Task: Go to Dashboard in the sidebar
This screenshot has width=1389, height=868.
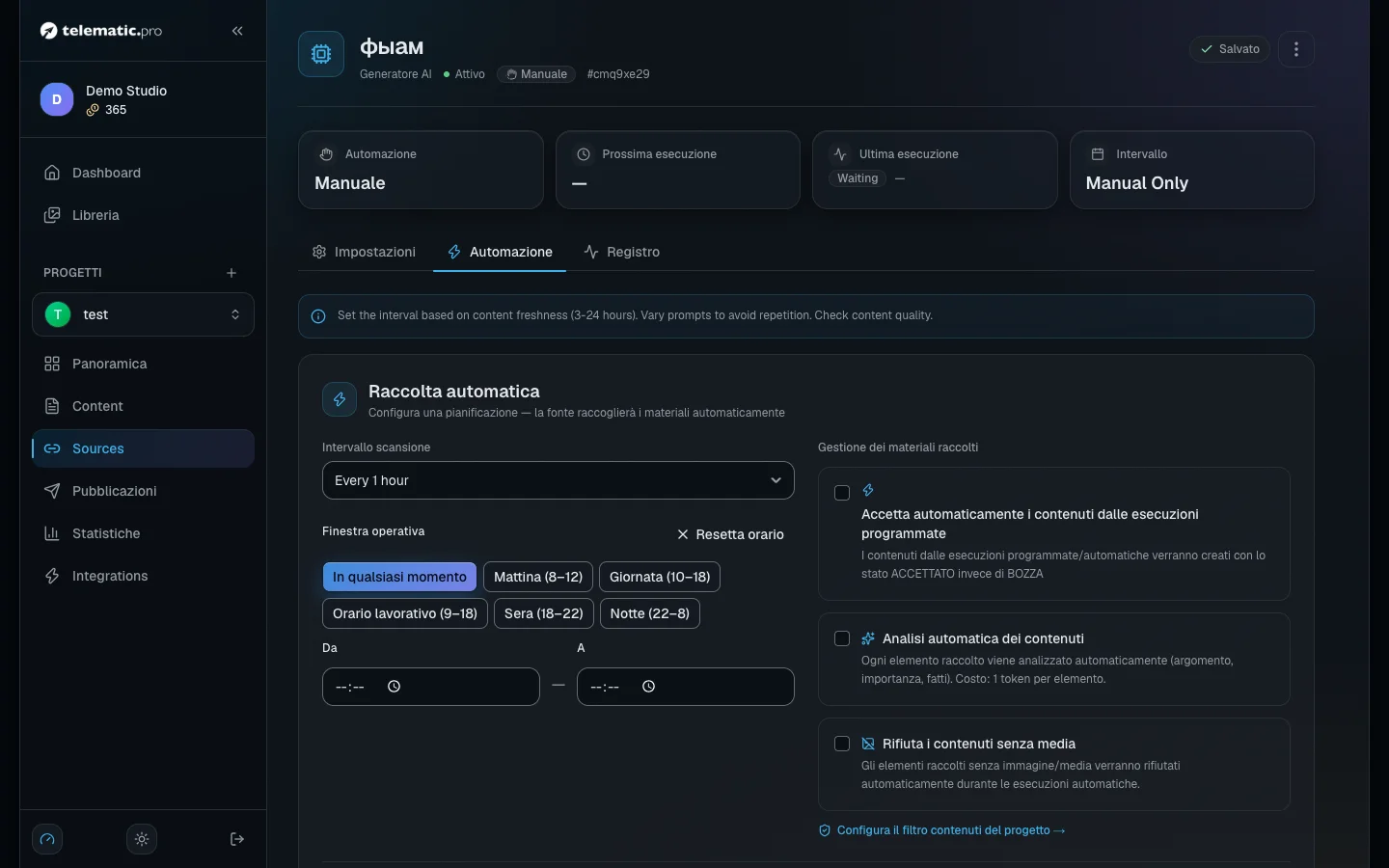Action: pos(143,173)
